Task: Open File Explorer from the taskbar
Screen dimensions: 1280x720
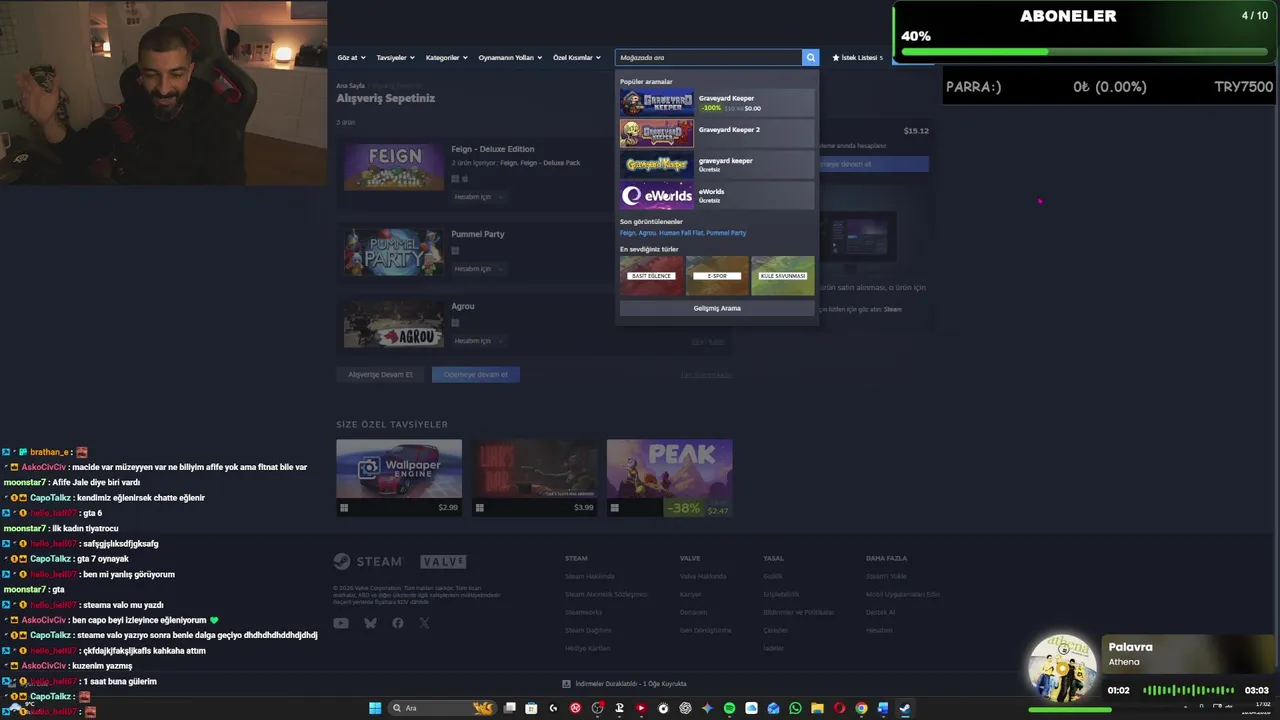Action: (x=817, y=708)
